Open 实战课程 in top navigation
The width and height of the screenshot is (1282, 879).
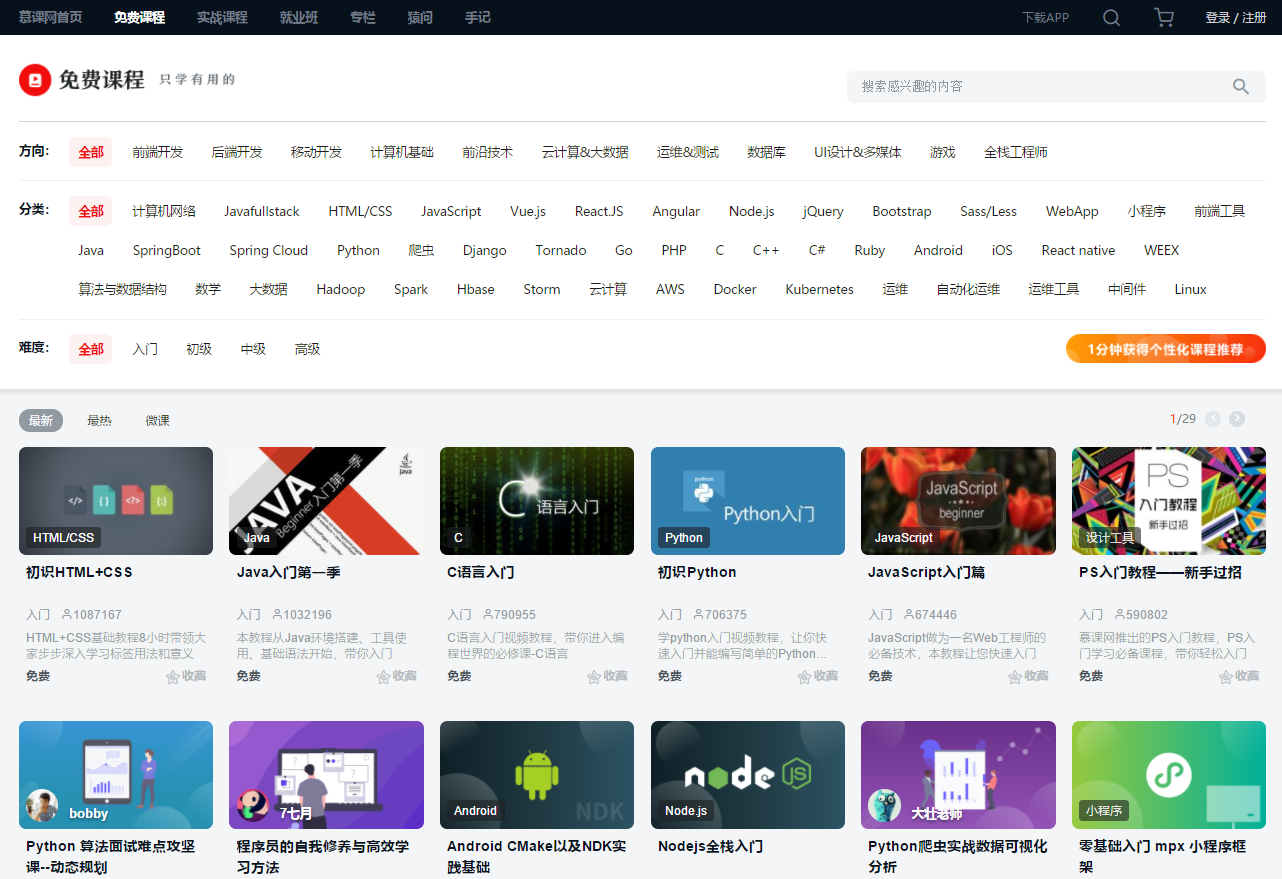[222, 17]
